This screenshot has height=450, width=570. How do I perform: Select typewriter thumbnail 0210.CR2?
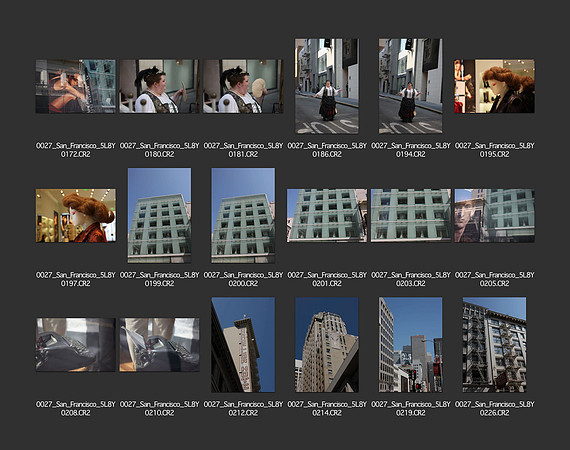159,345
